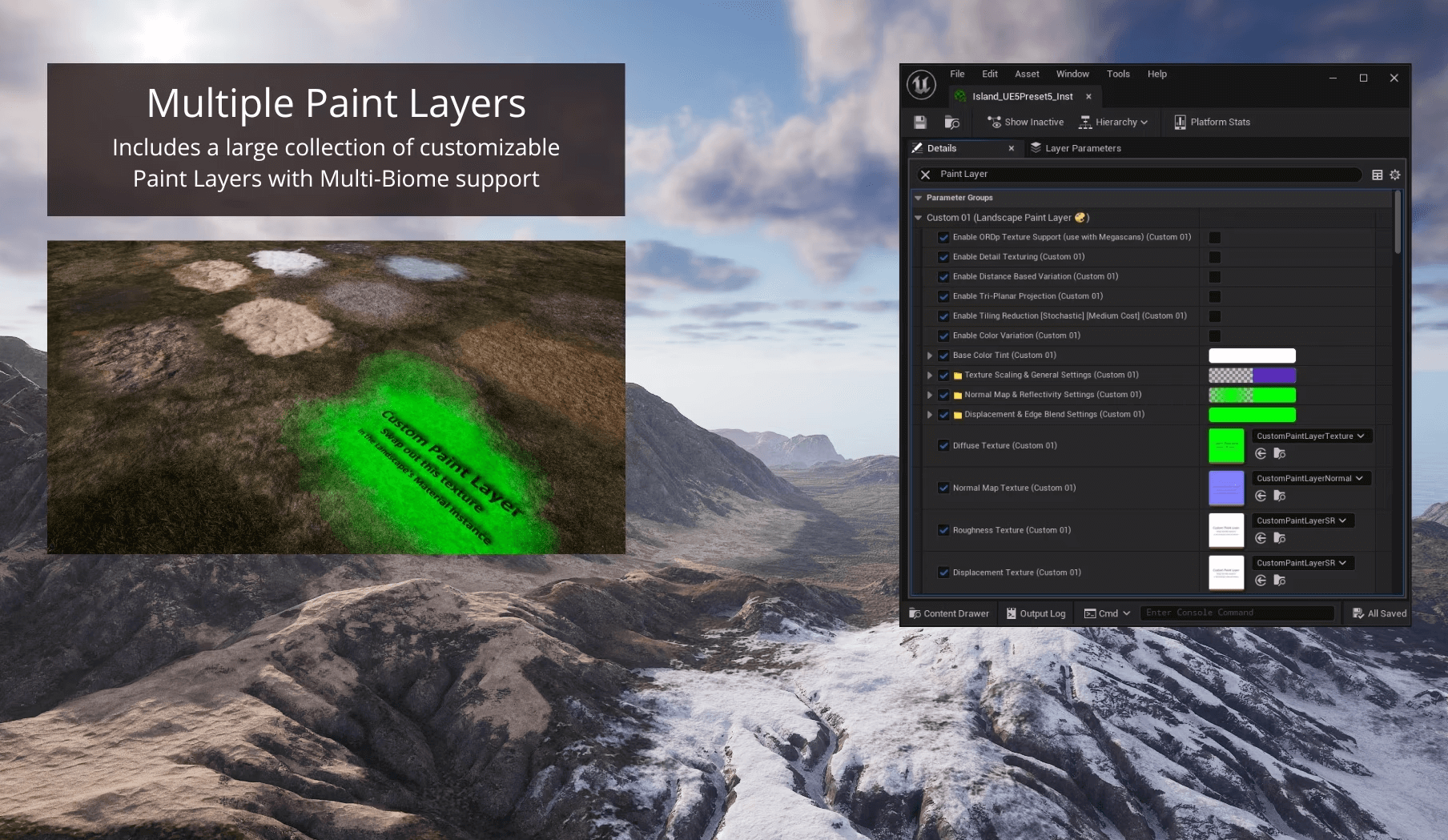Collapse the Custom 01 Landscape Paint Layer group
Screen dimensions: 1448x840
tap(918, 217)
